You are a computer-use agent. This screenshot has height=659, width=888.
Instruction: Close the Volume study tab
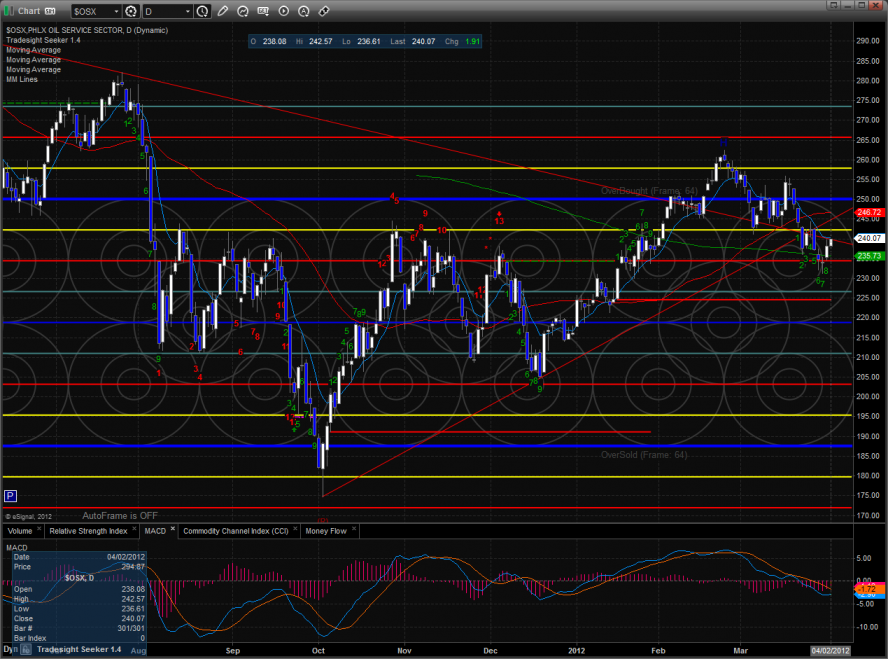tap(40, 530)
